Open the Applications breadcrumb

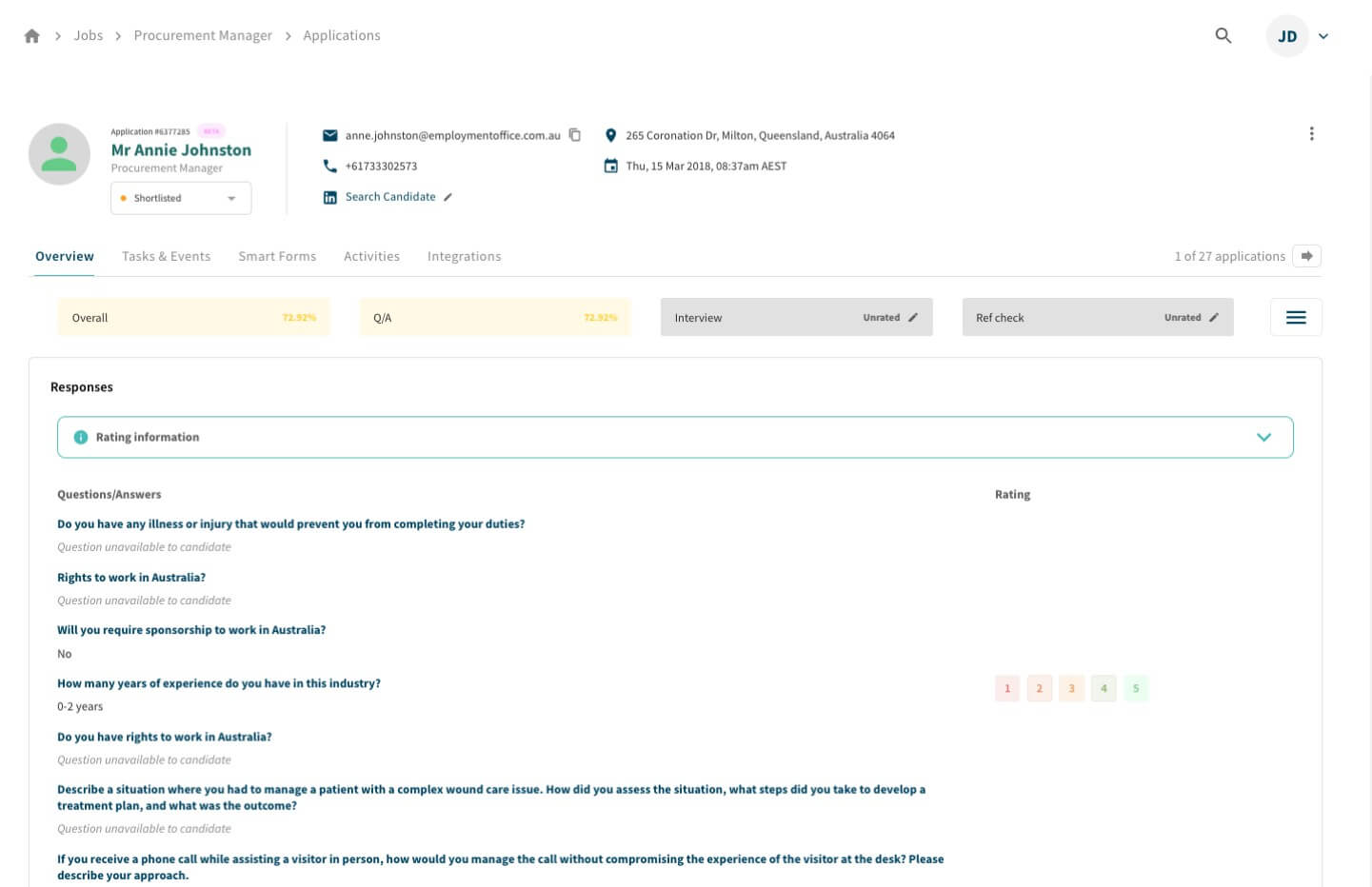pyautogui.click(x=342, y=35)
